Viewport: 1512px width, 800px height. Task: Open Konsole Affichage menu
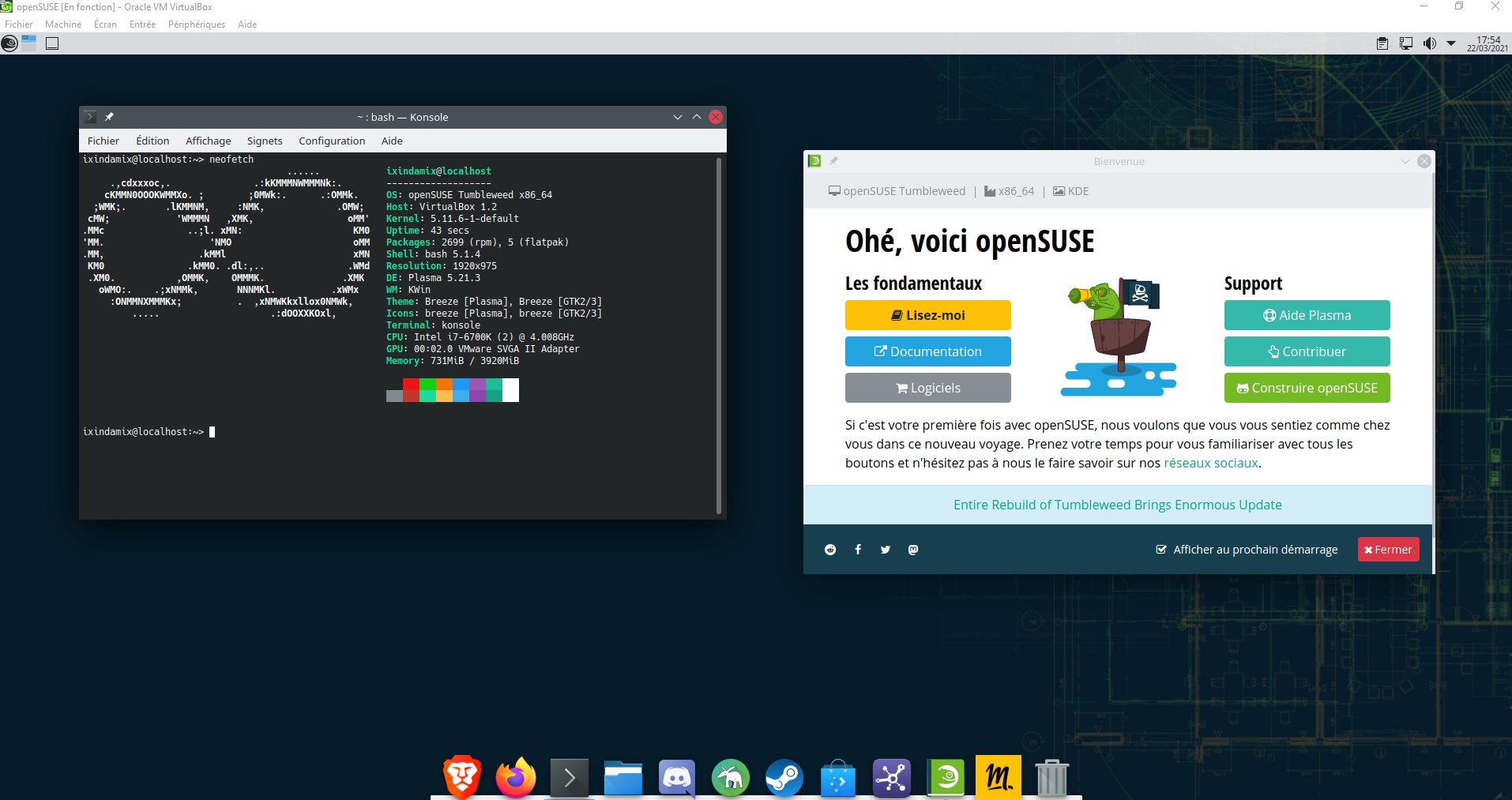pyautogui.click(x=209, y=141)
